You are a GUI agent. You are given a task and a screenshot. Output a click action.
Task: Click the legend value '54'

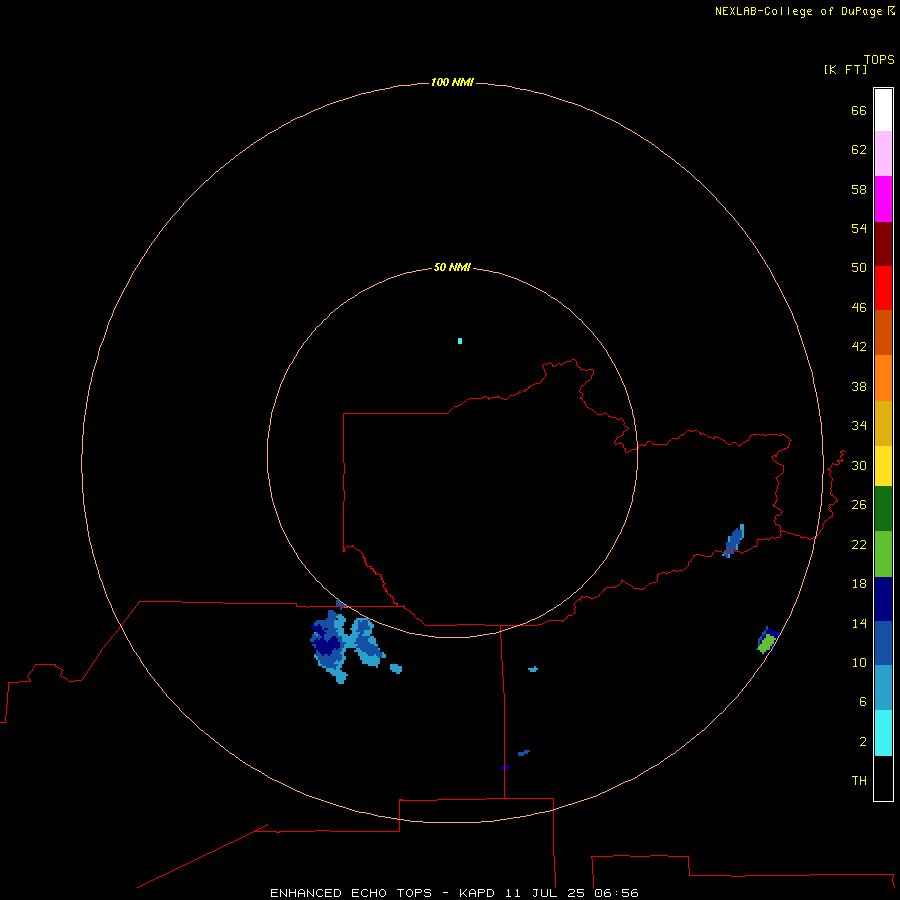point(859,228)
